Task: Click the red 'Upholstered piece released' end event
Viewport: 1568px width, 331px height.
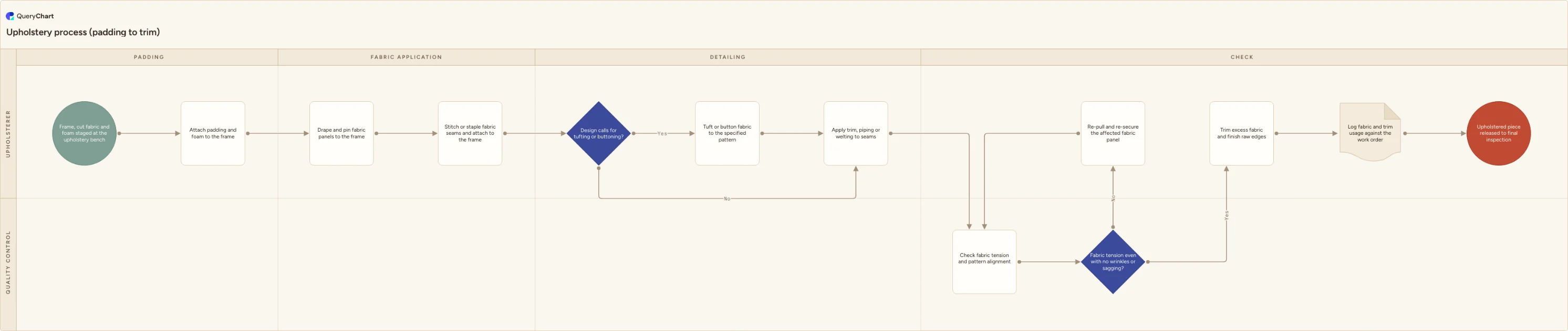Action: pos(1499,134)
